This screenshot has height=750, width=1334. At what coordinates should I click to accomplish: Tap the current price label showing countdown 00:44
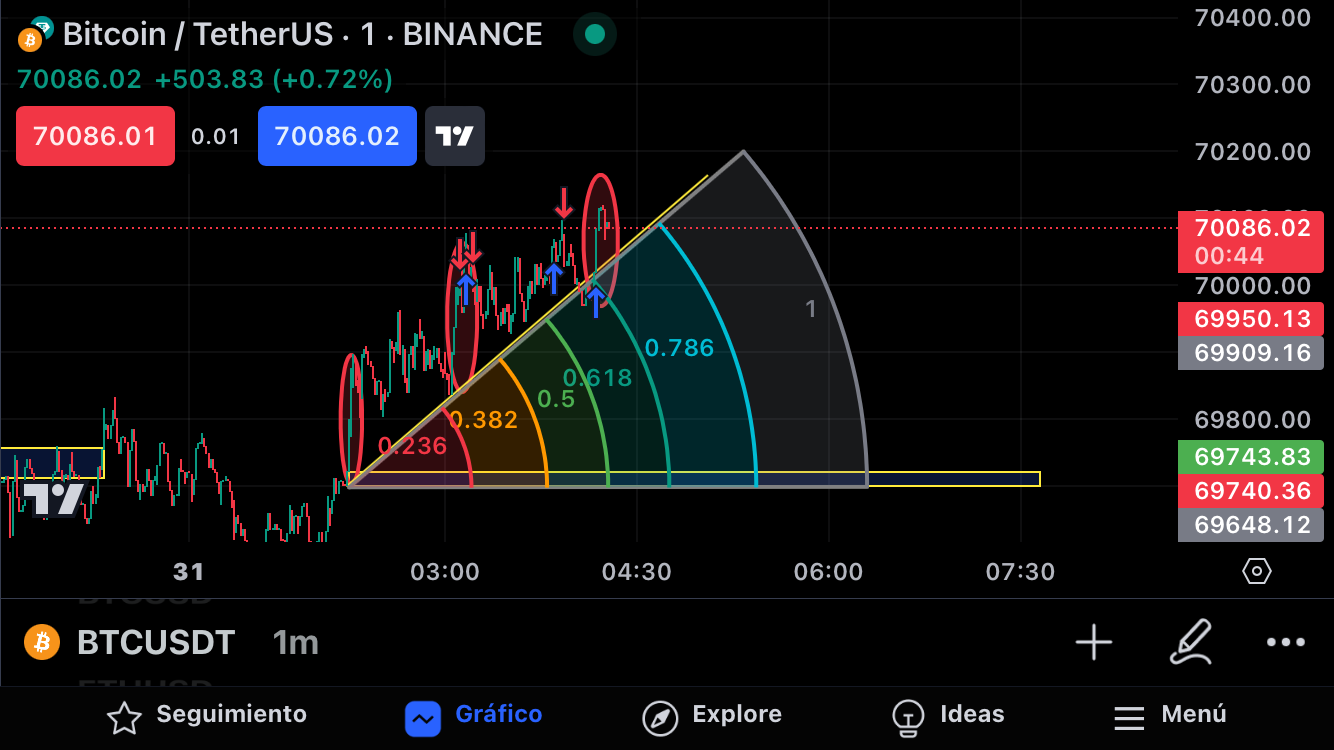coord(1251,241)
